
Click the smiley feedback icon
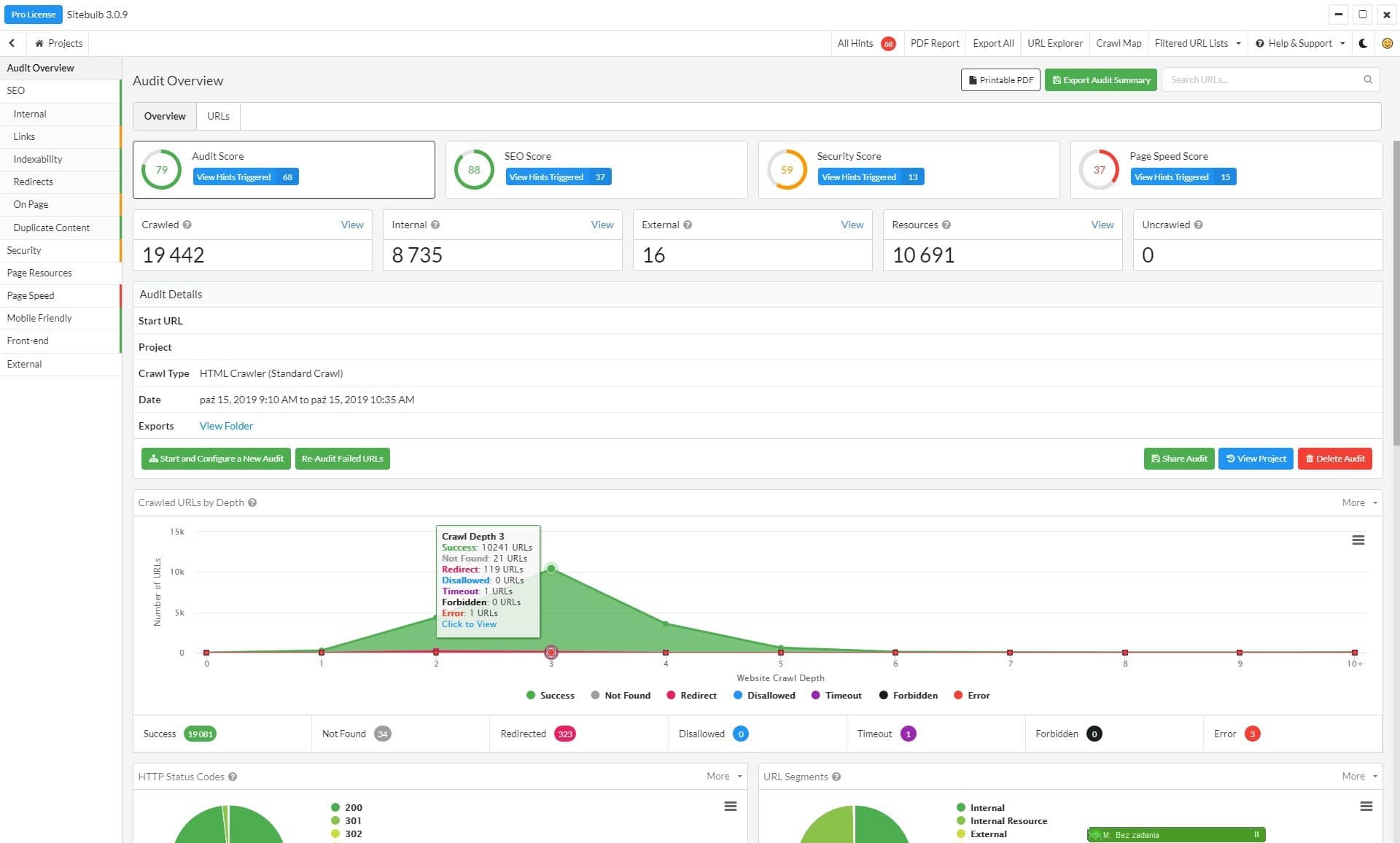[1387, 43]
